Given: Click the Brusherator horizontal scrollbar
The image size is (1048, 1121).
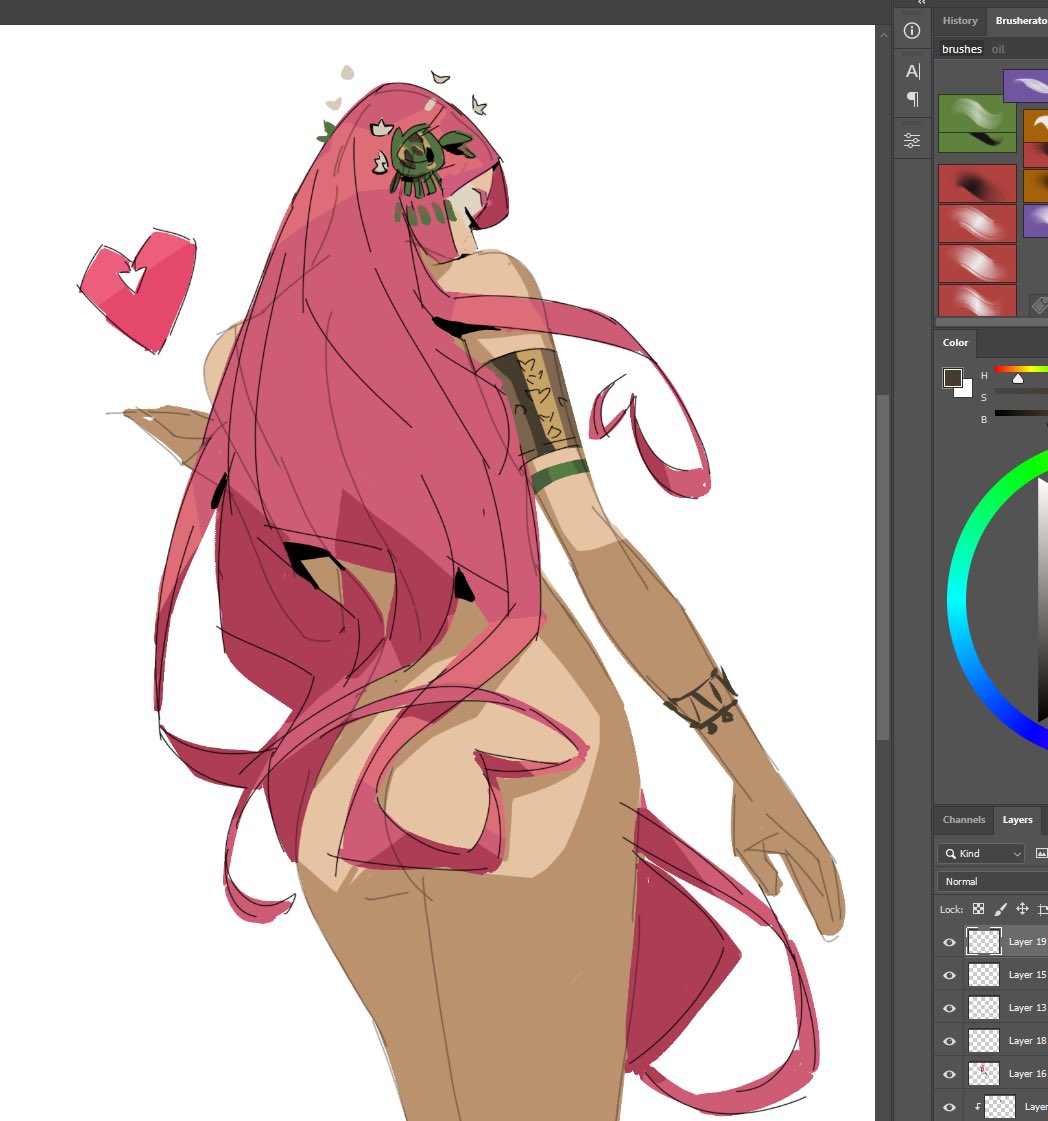Looking at the screenshot, I should [x=992, y=322].
